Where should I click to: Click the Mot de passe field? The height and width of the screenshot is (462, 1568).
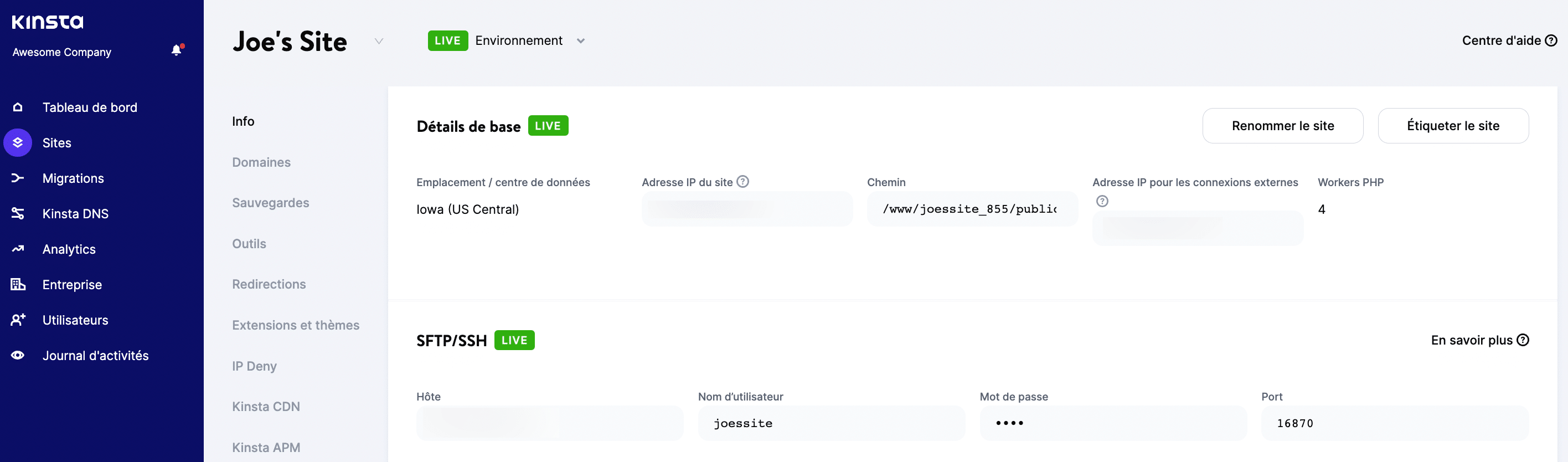point(1113,423)
